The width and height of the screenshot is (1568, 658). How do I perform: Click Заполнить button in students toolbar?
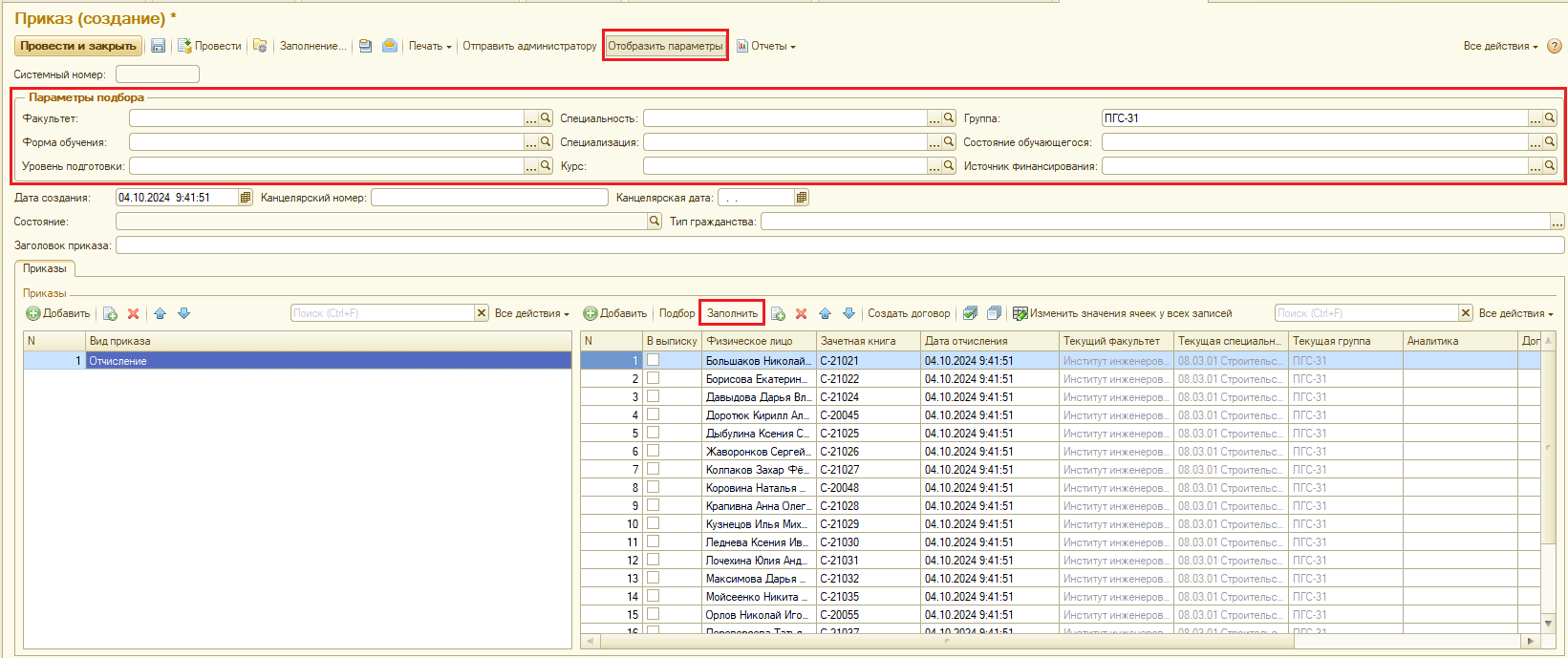pyautogui.click(x=732, y=313)
